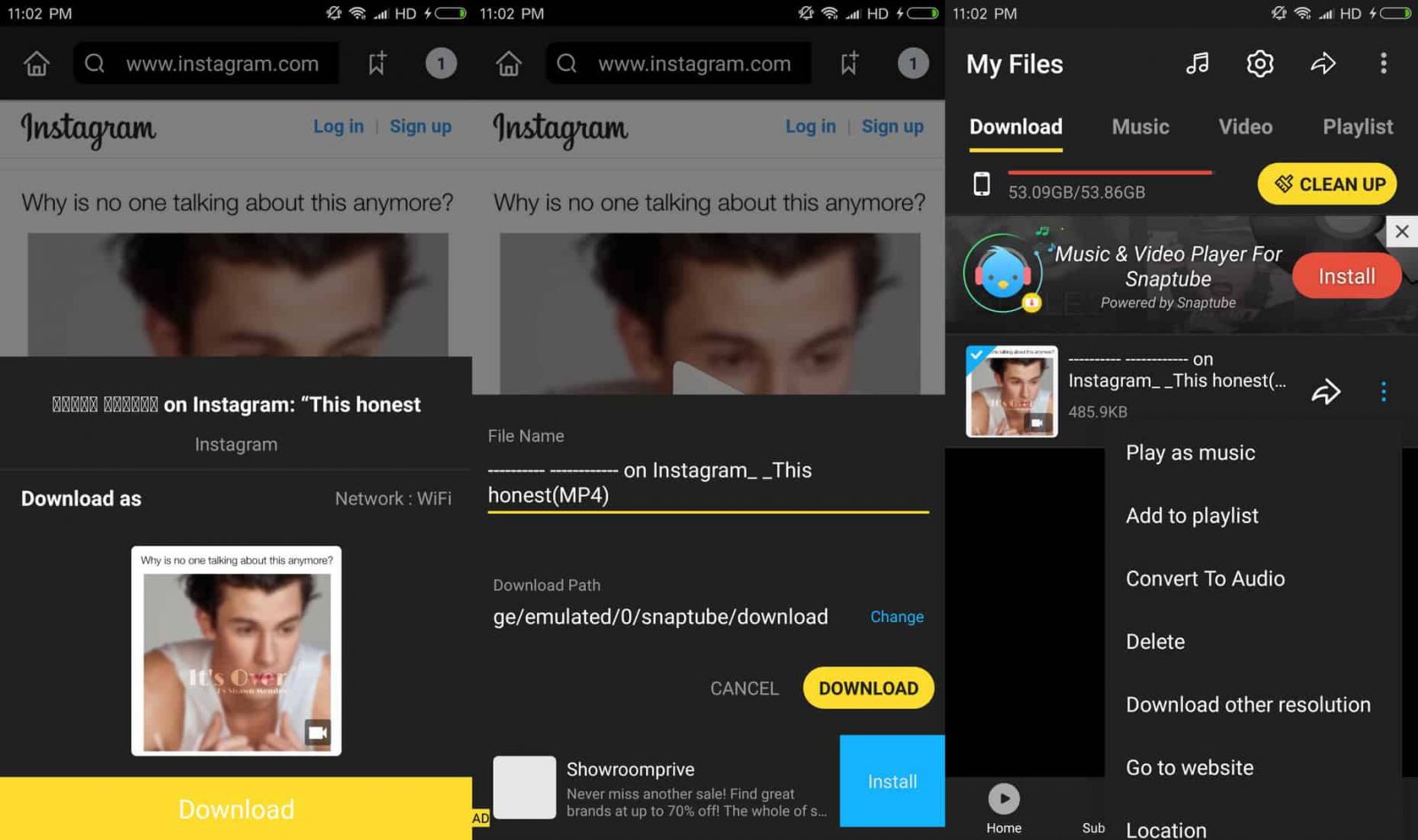Open the three-dot overflow menu in My Files header
Image resolution: width=1418 pixels, height=840 pixels.
point(1383,63)
